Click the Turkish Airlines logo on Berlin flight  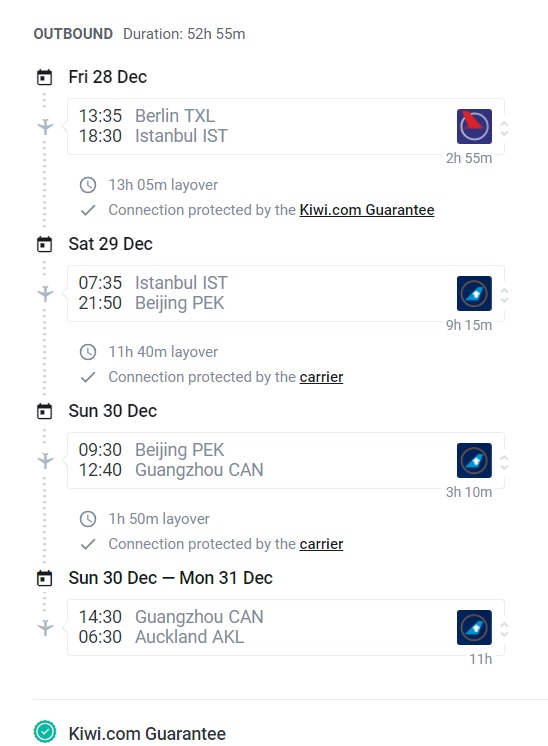pos(474,127)
